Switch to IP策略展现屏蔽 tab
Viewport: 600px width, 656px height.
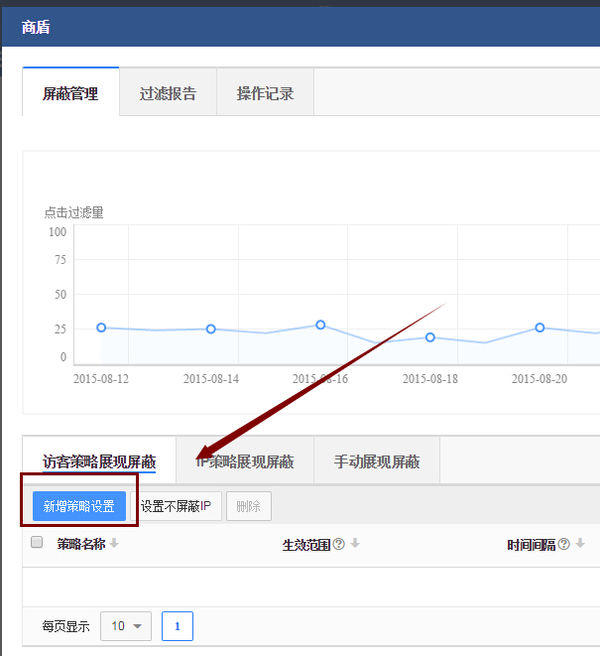click(245, 461)
